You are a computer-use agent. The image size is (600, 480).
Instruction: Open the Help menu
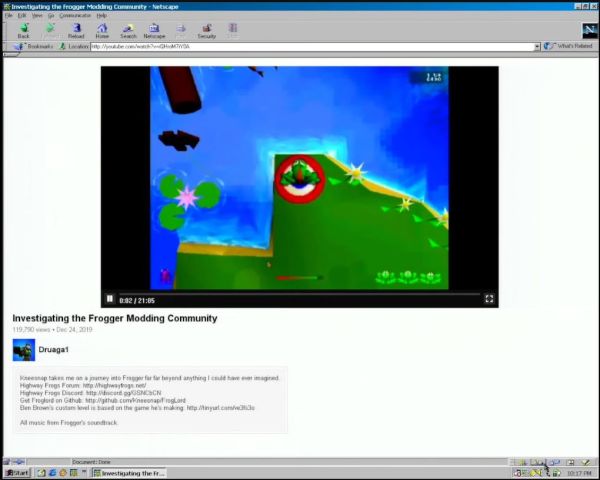pos(102,16)
